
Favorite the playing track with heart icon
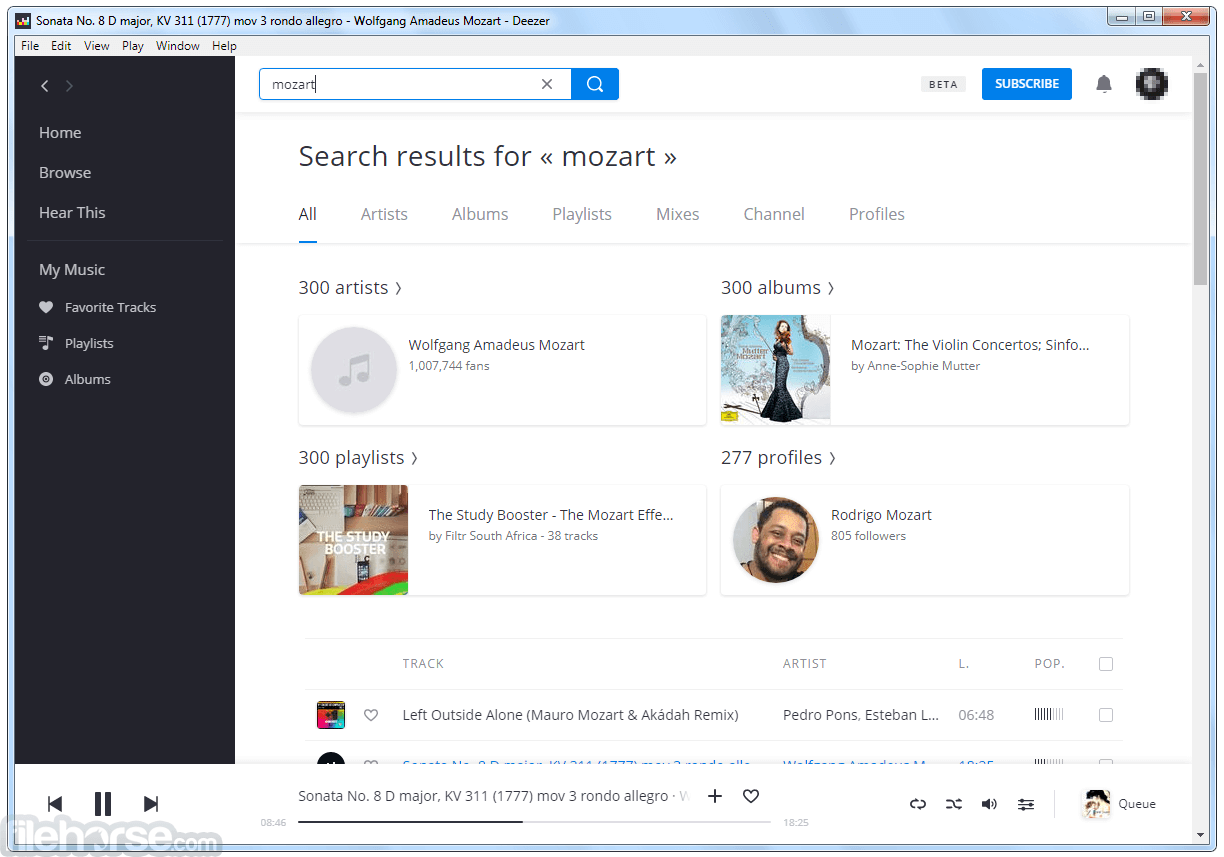click(751, 796)
